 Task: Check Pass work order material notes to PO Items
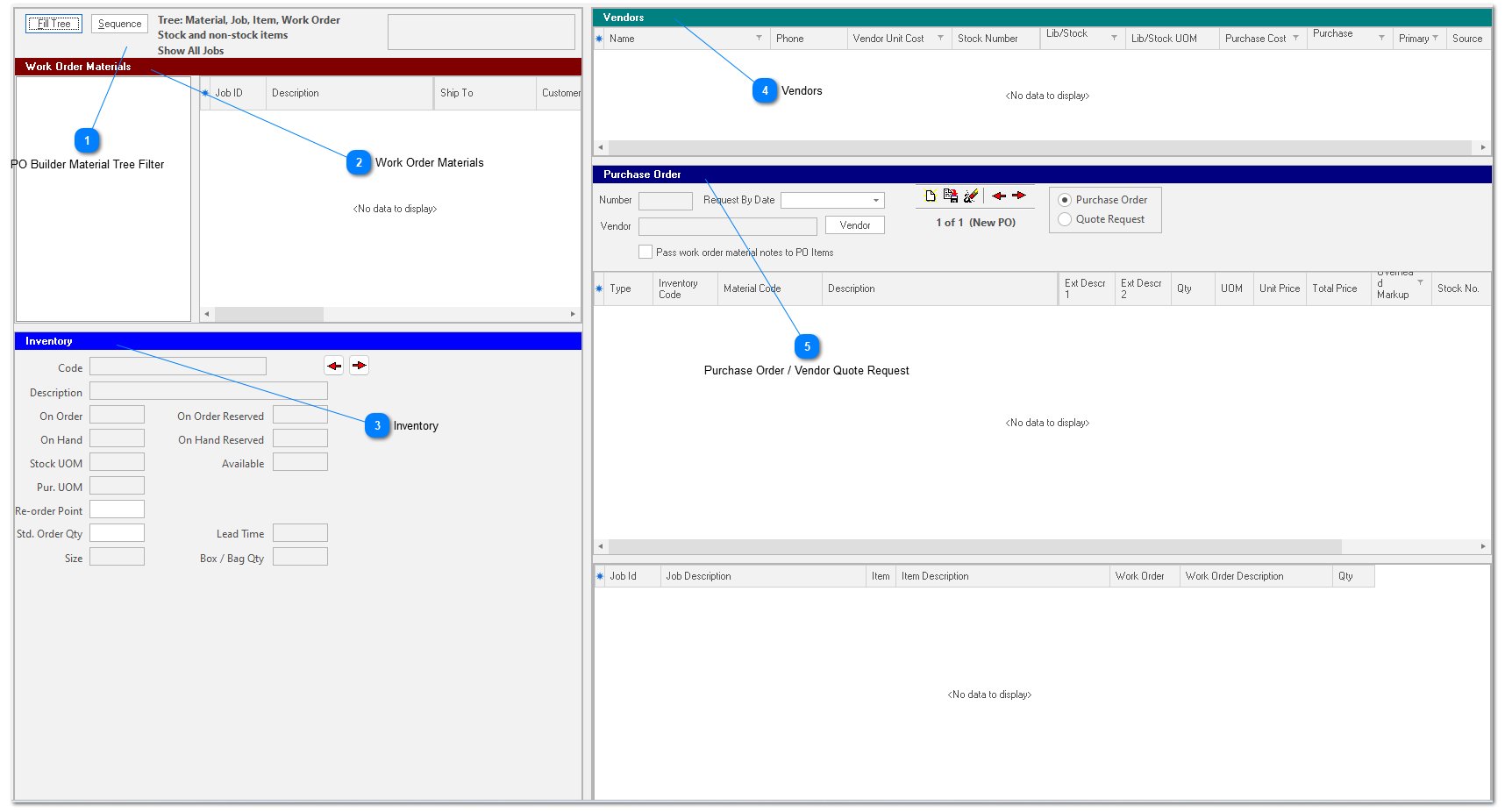(646, 252)
